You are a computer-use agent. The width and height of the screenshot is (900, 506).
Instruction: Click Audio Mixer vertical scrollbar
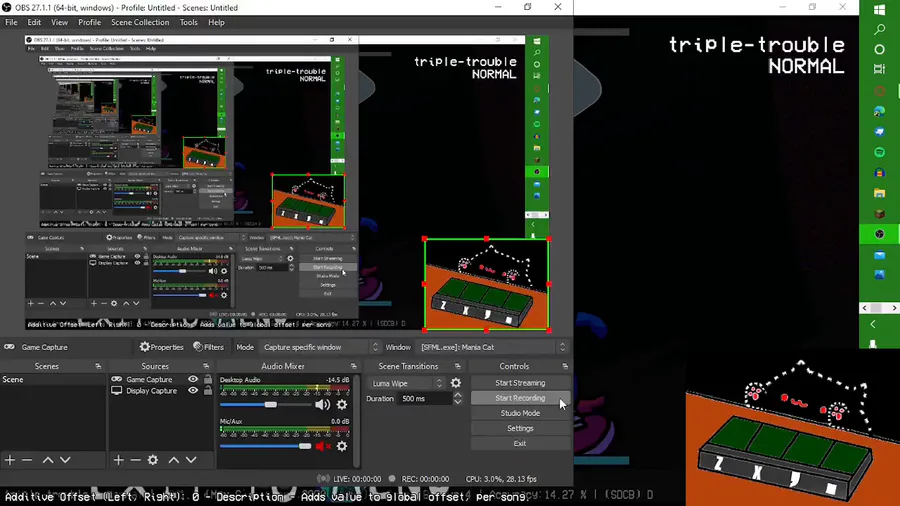[356, 422]
